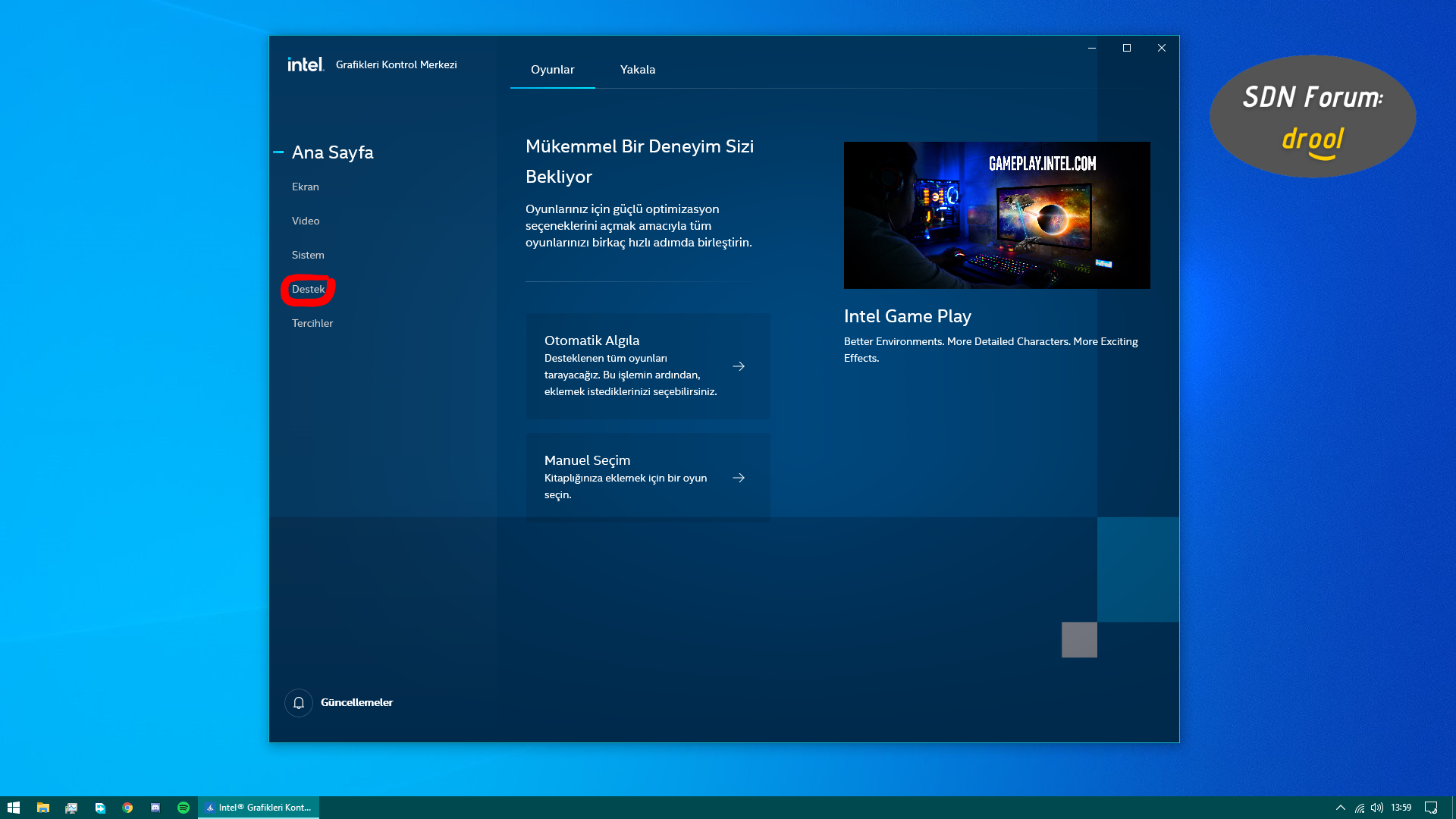Image resolution: width=1456 pixels, height=819 pixels.
Task: Switch to the Oyunlar tab
Action: coord(552,69)
